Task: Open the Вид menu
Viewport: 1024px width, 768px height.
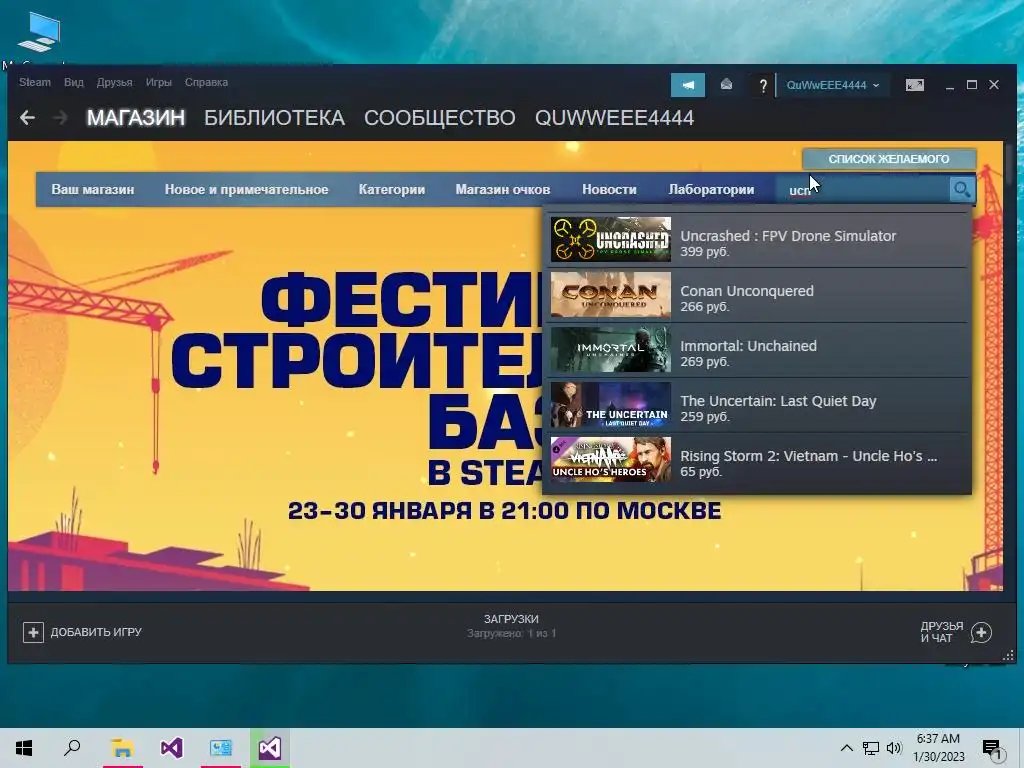Action: pos(74,82)
